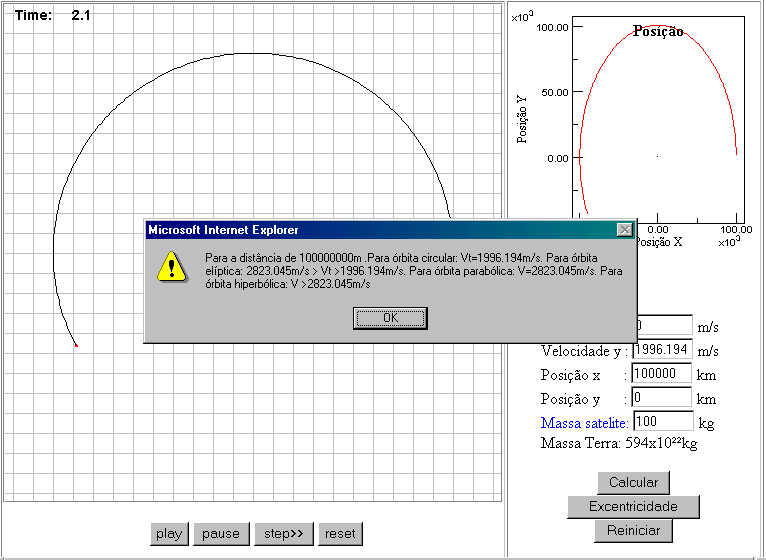
Task: Click the Posição graph title
Action: (658, 32)
